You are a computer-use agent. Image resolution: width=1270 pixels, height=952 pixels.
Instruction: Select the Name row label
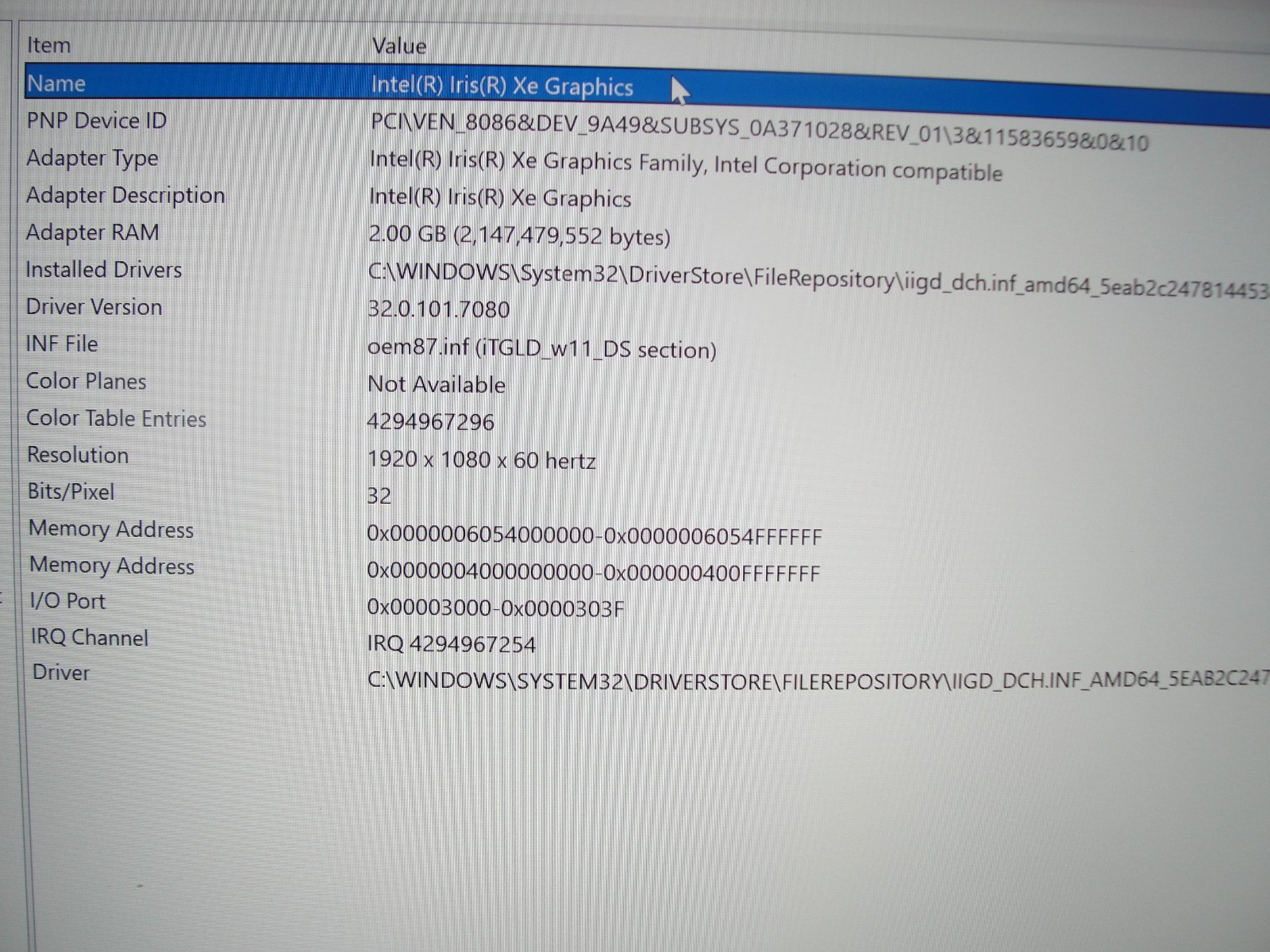[56, 83]
